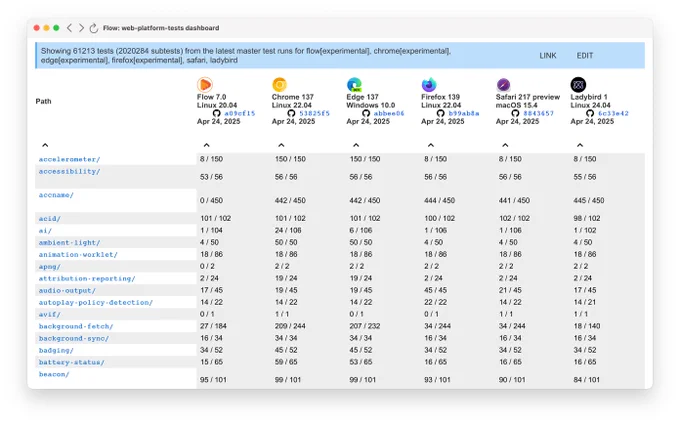Sort by Firefox 139 column caret
Screen dimensions: 680x425
coord(431,145)
